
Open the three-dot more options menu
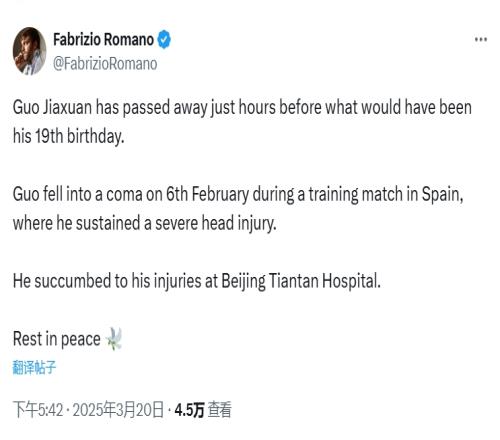[x=481, y=39]
